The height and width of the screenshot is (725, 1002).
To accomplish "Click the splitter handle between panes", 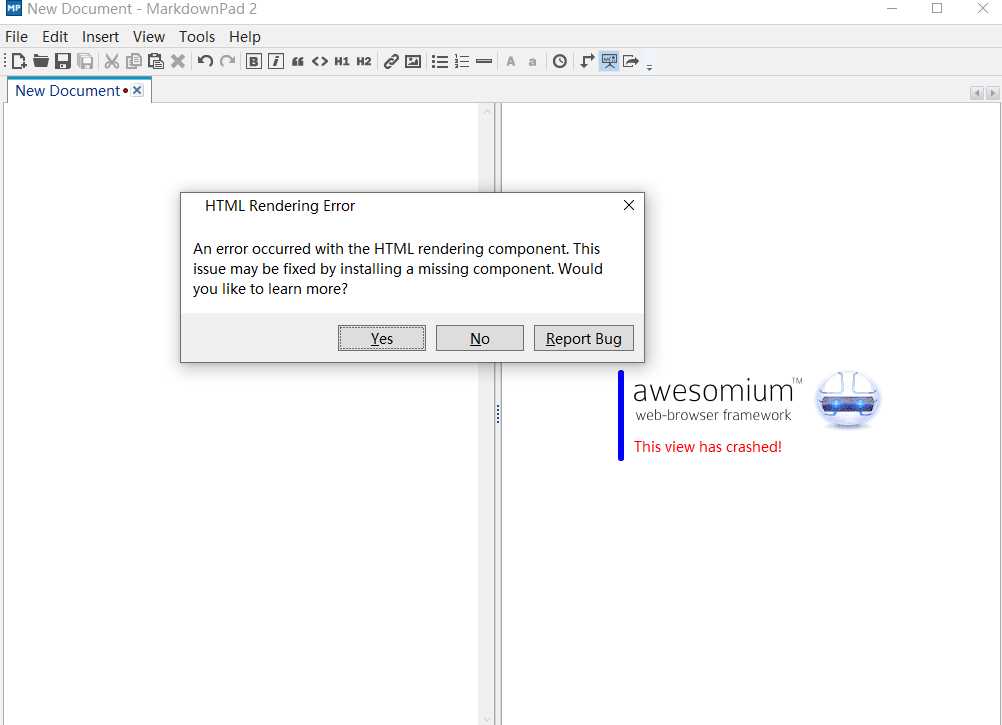I will point(498,414).
